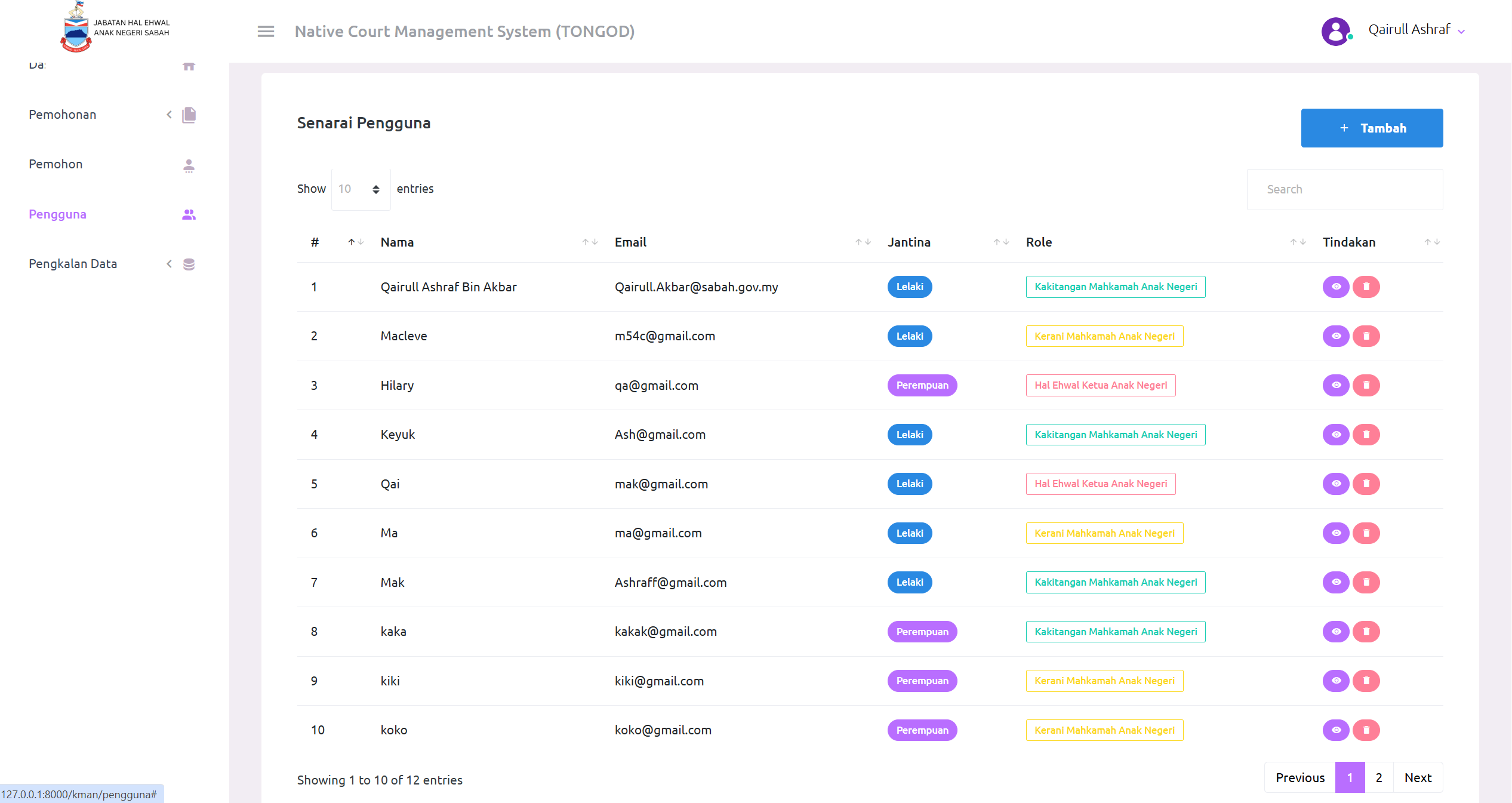Click the user avatar icon in header
The image size is (1512, 803).
click(1335, 31)
